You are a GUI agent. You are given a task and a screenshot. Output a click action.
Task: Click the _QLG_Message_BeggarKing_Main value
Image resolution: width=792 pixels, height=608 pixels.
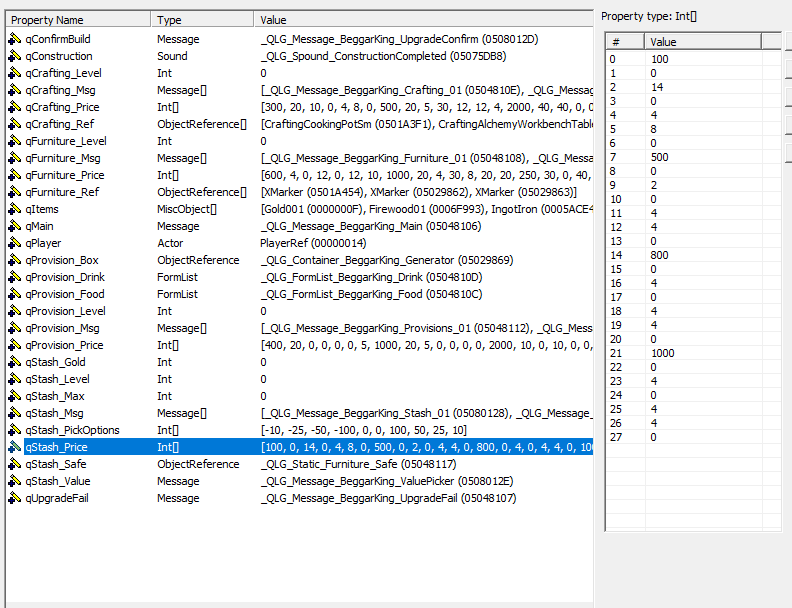pyautogui.click(x=371, y=226)
